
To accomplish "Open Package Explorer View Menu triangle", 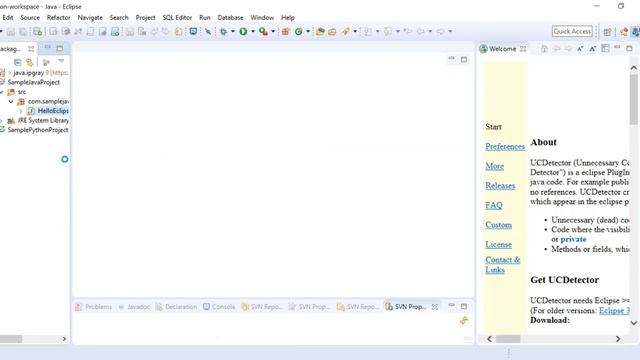I will pos(61,61).
